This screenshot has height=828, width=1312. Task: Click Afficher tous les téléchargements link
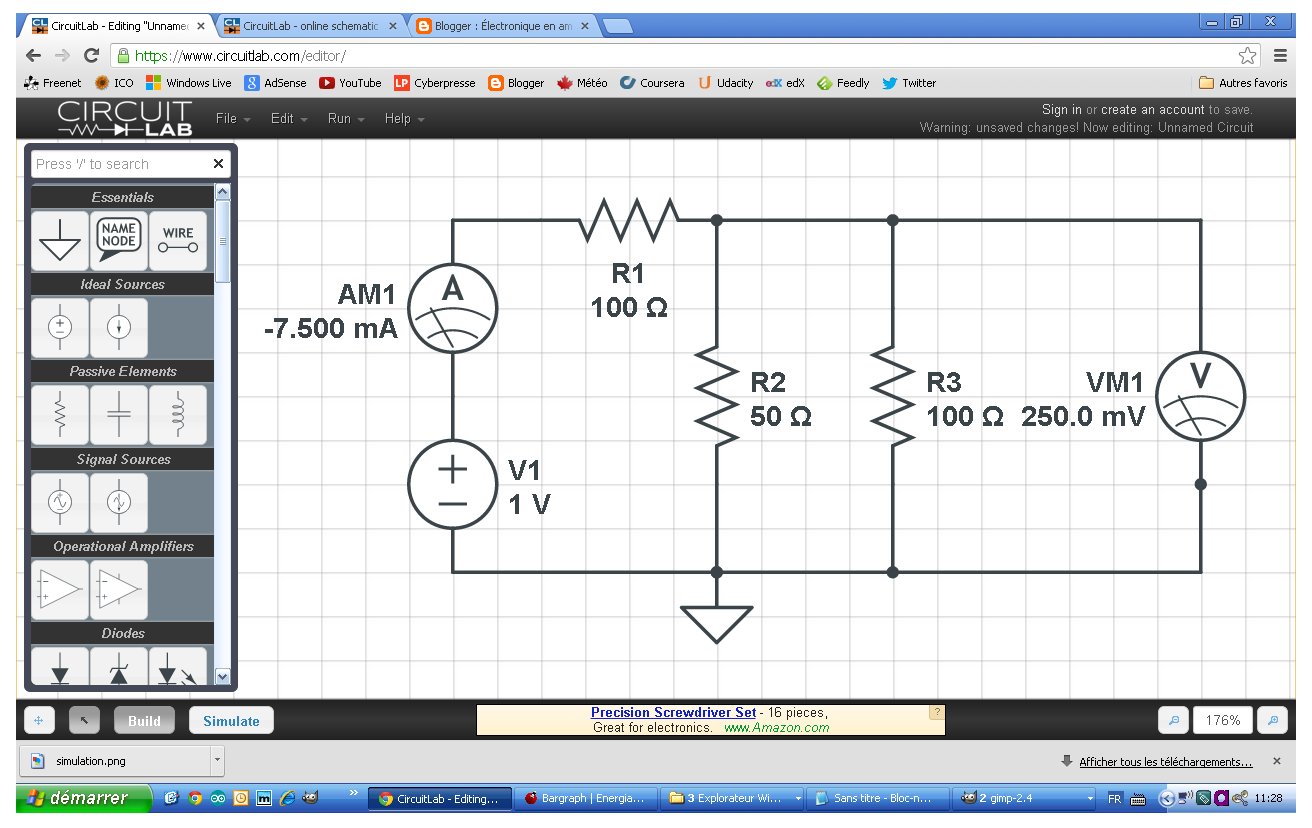click(1166, 762)
